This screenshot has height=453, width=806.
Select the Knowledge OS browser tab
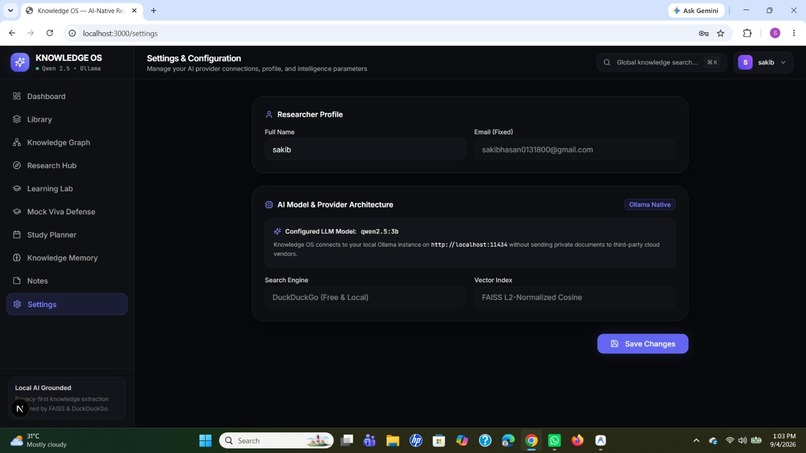(82, 10)
